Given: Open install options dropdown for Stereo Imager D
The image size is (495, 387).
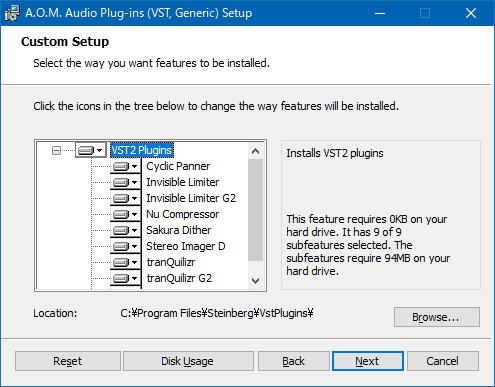Looking at the screenshot, I should 126,246.
